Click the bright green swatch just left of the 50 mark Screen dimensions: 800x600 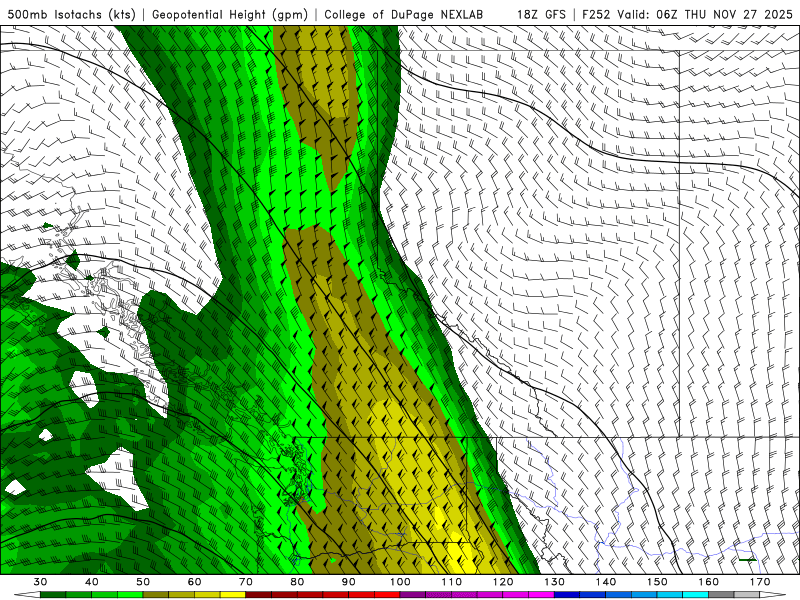pyautogui.click(x=130, y=595)
